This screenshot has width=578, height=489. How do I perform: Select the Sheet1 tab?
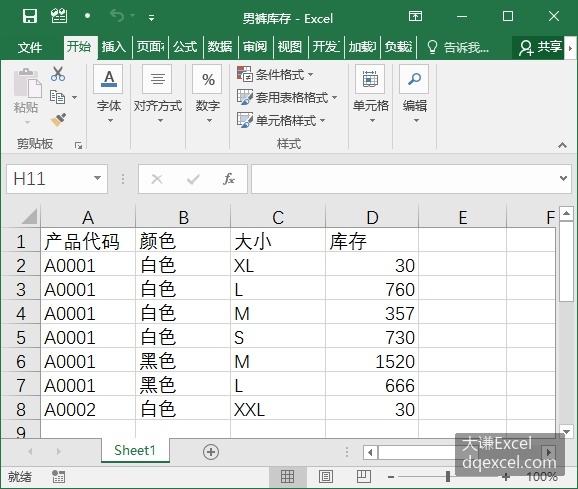pos(135,450)
